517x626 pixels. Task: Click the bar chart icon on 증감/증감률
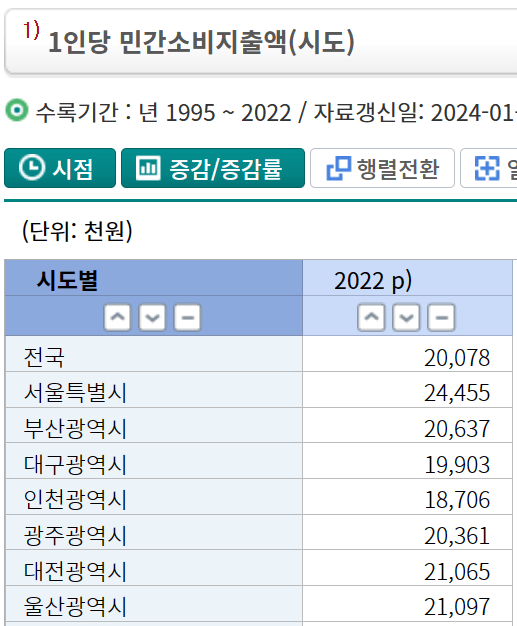(x=148, y=168)
